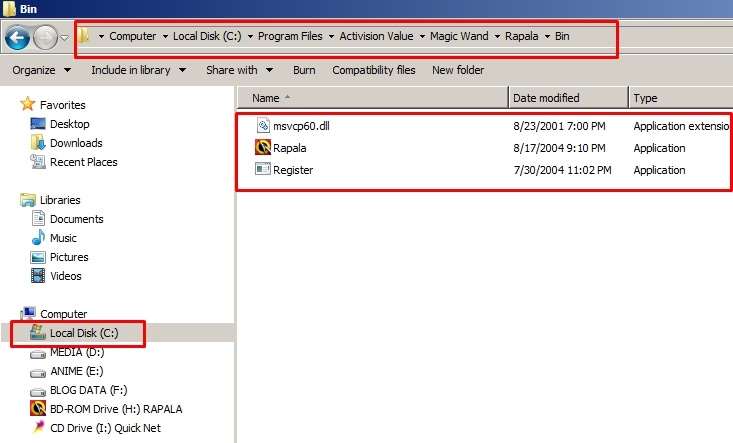Open the MEDIA (D:) drive

pyautogui.click(x=77, y=352)
